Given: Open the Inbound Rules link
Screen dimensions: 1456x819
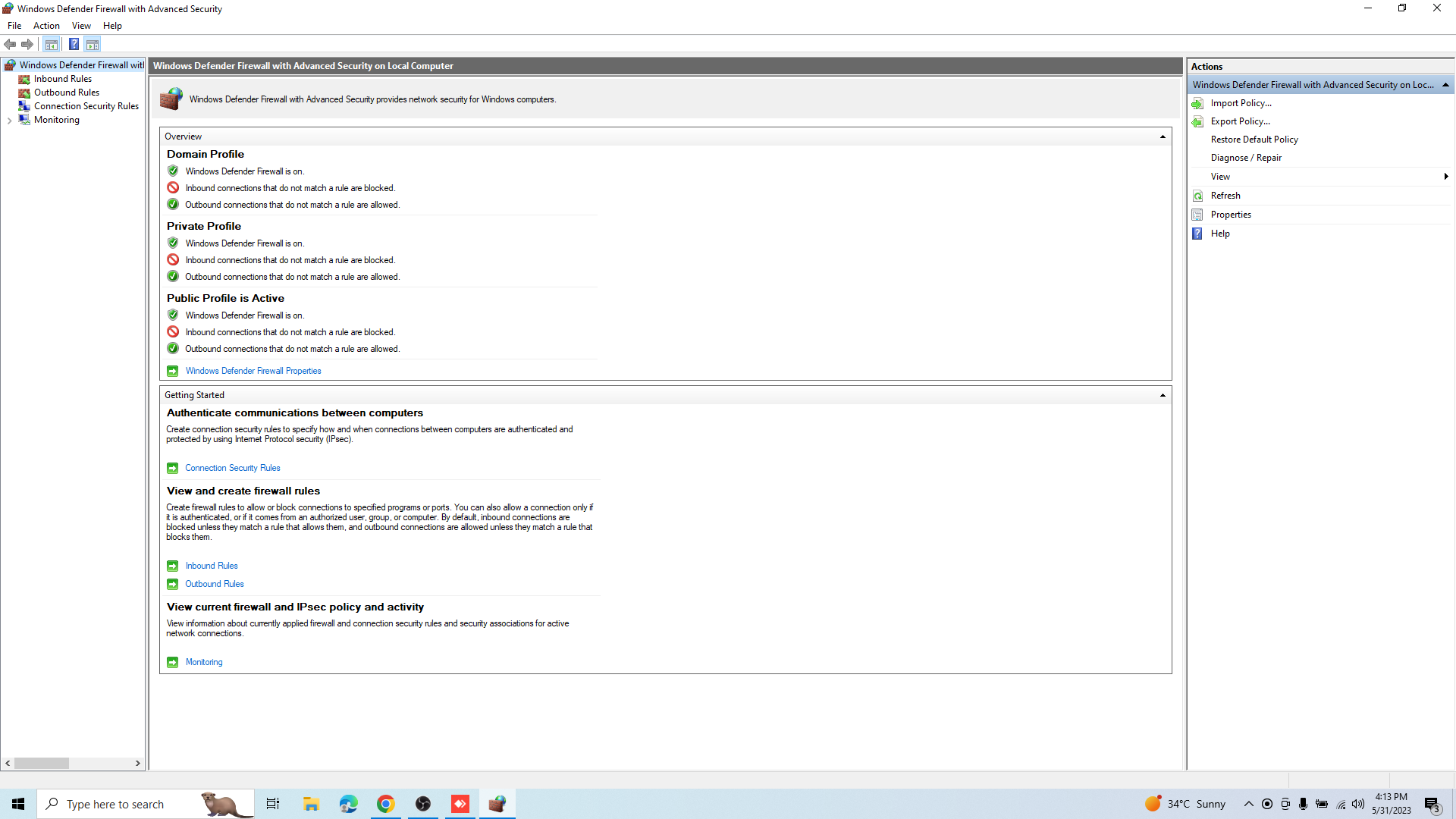Looking at the screenshot, I should click(x=212, y=566).
